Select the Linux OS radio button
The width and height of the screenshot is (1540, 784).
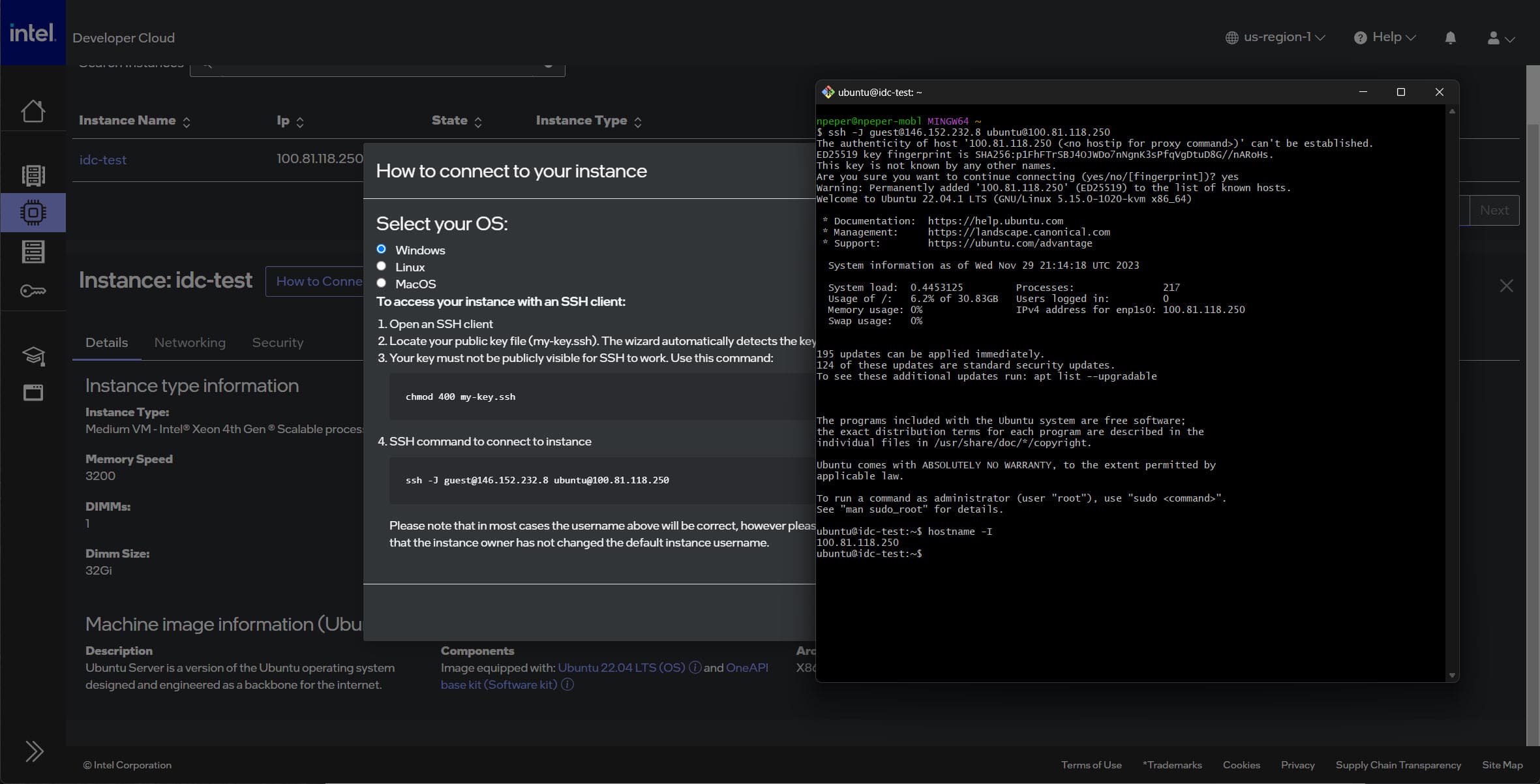(x=382, y=266)
